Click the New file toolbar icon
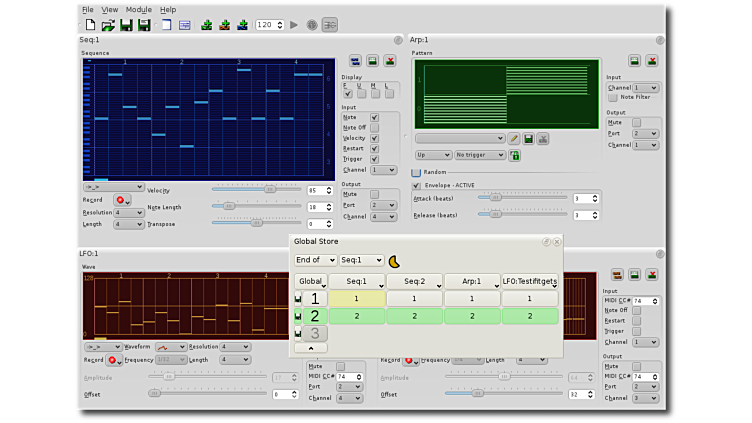Image resolution: width=752 pixels, height=423 pixels. [89, 24]
